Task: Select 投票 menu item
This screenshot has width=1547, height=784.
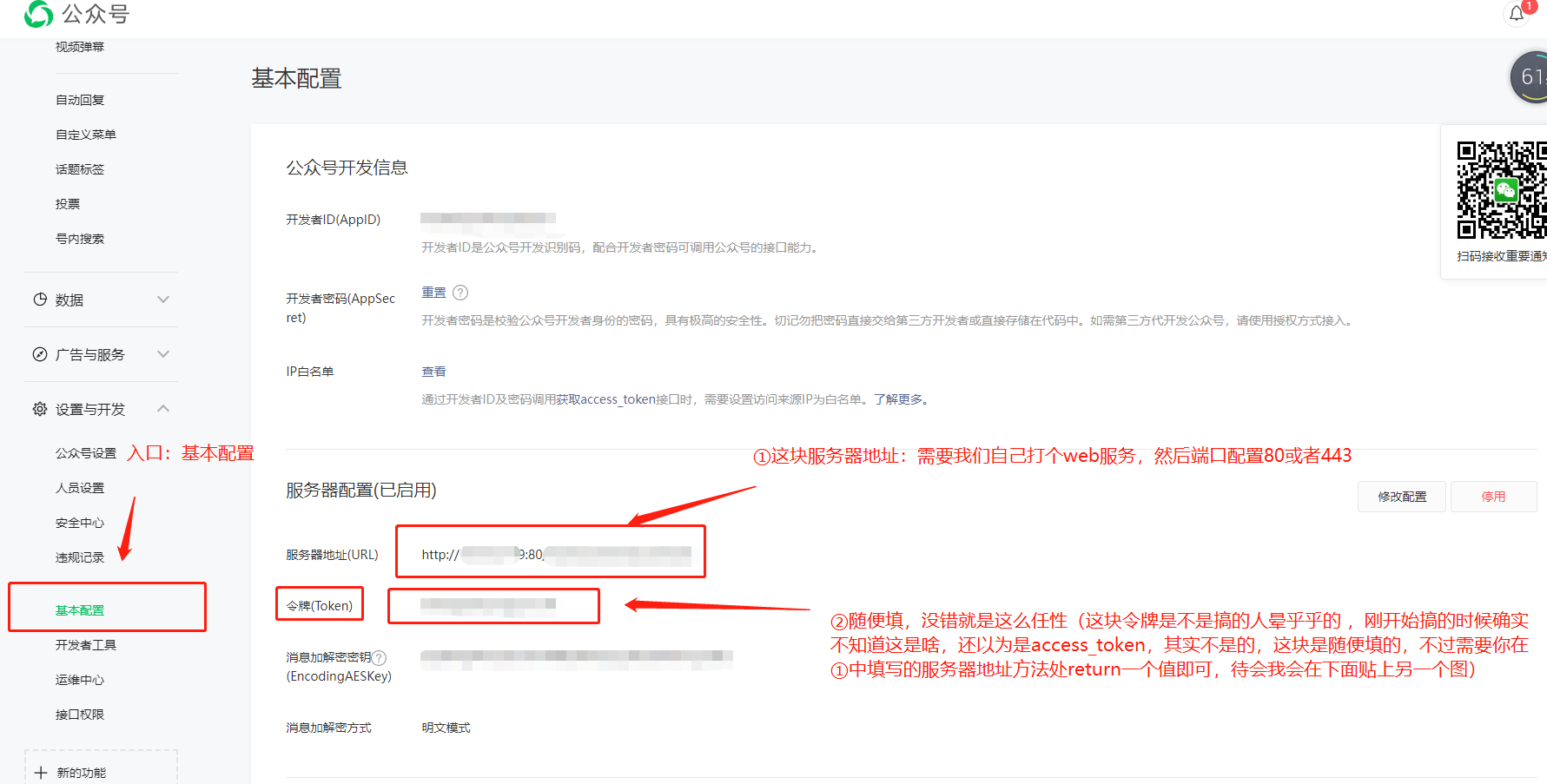Action: tap(68, 204)
